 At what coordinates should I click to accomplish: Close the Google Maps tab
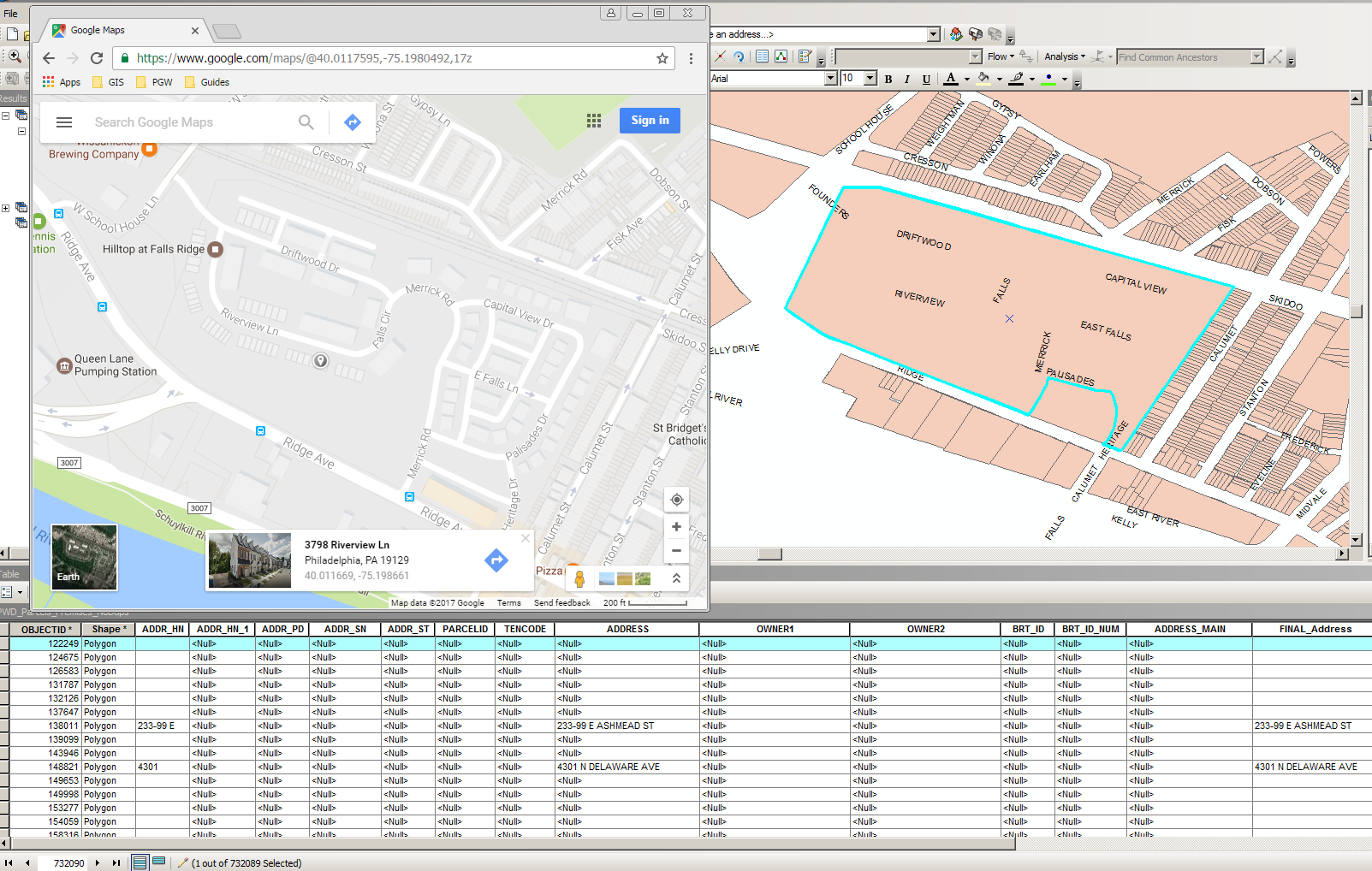pos(195,31)
